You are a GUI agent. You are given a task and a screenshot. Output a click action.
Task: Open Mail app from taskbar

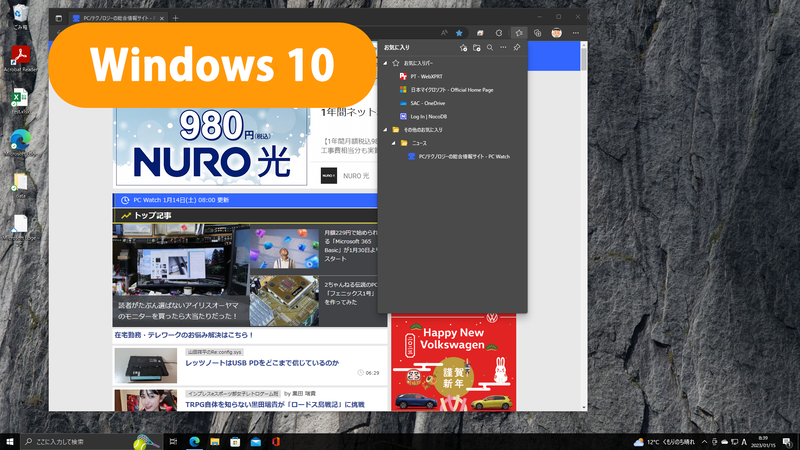[x=256, y=442]
